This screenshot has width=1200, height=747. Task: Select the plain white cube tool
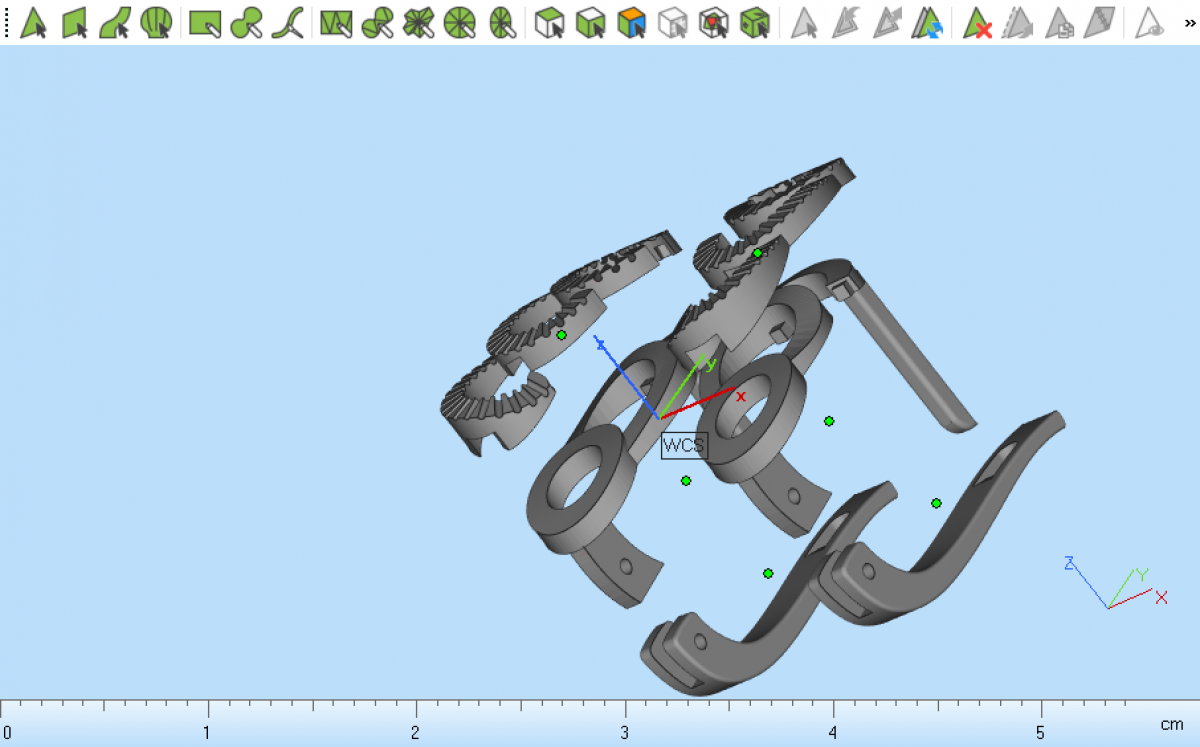(x=549, y=22)
